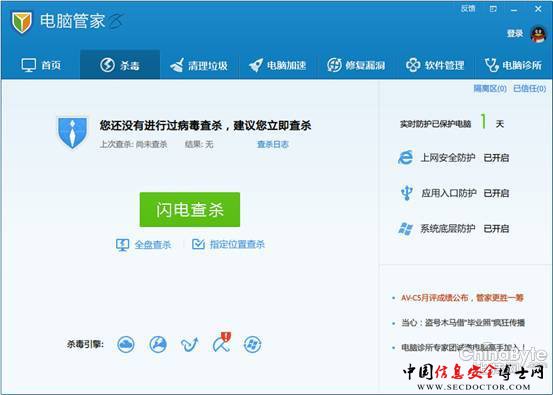553x395 pixels.
Task: Open the 查杀日志 scan log link
Action: (x=273, y=144)
